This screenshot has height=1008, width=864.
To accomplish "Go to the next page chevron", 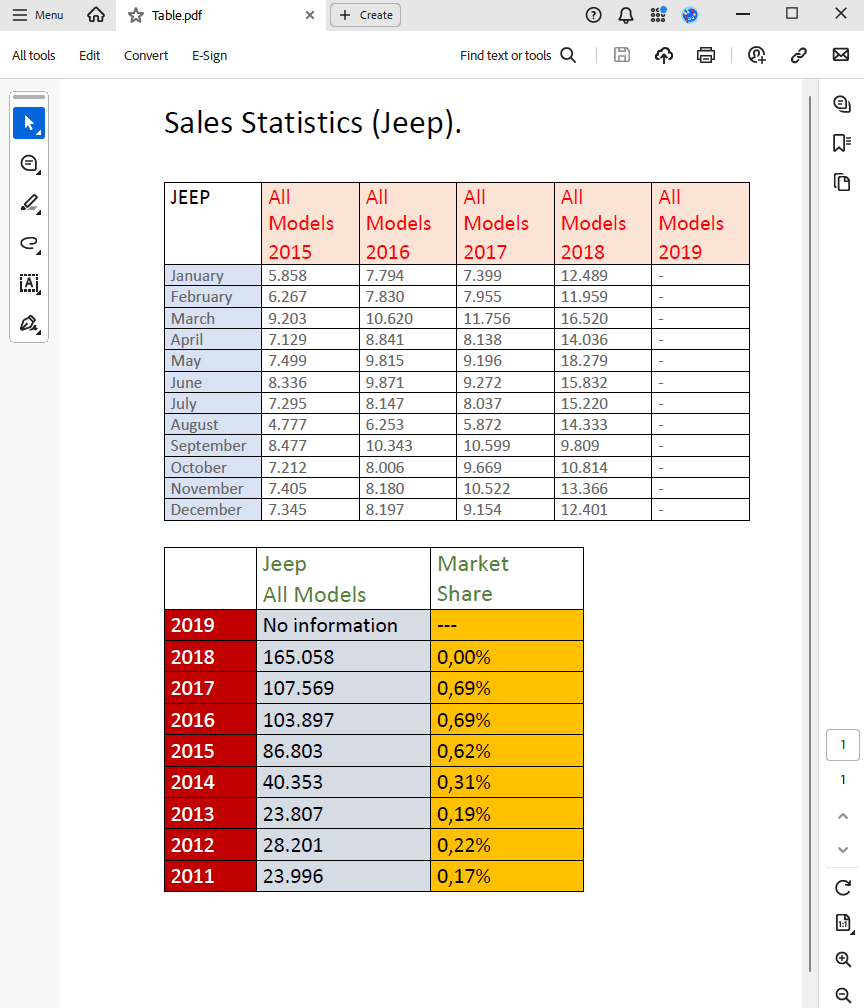I will coord(843,849).
